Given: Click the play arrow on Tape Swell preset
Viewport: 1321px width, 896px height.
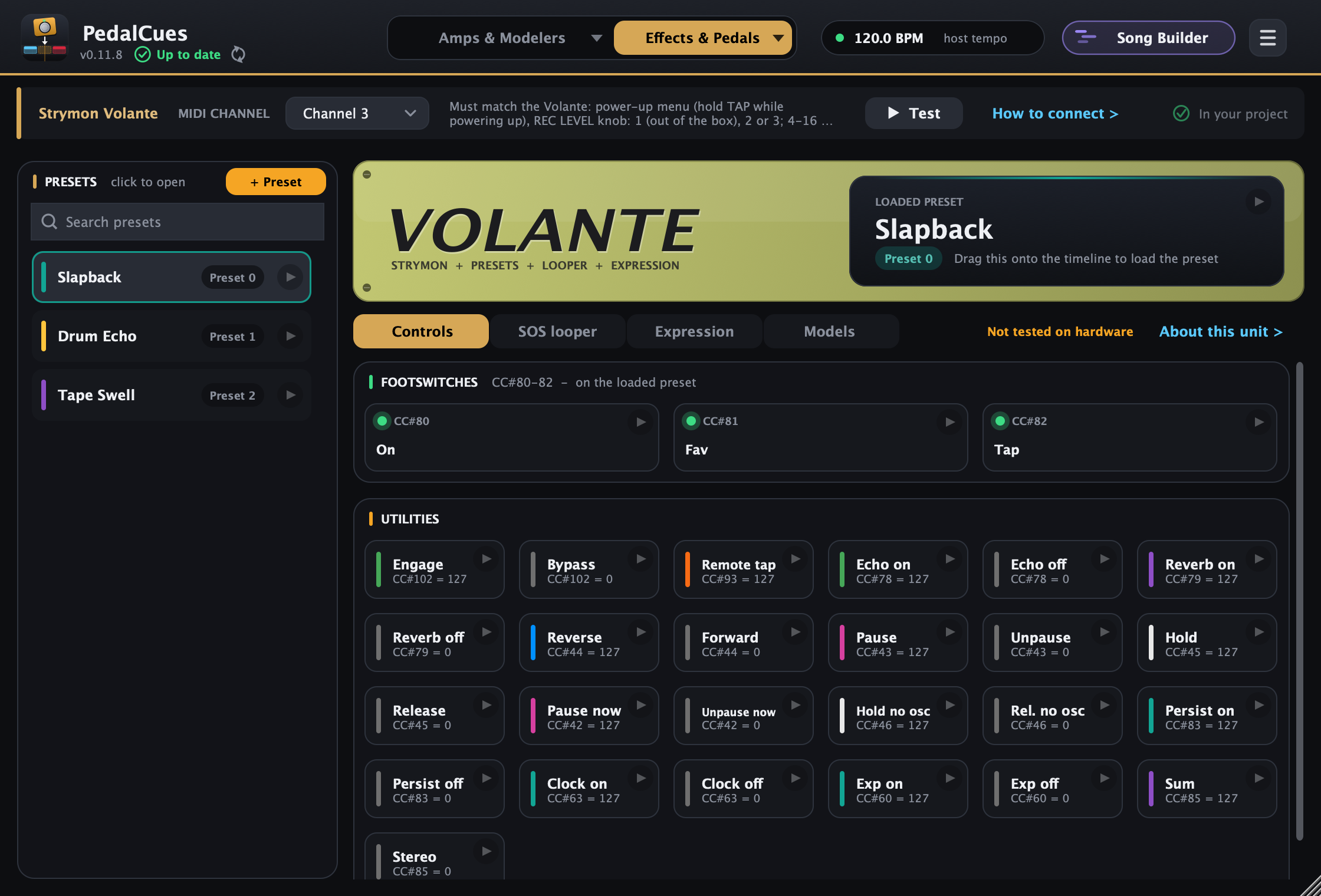Looking at the screenshot, I should (x=290, y=395).
